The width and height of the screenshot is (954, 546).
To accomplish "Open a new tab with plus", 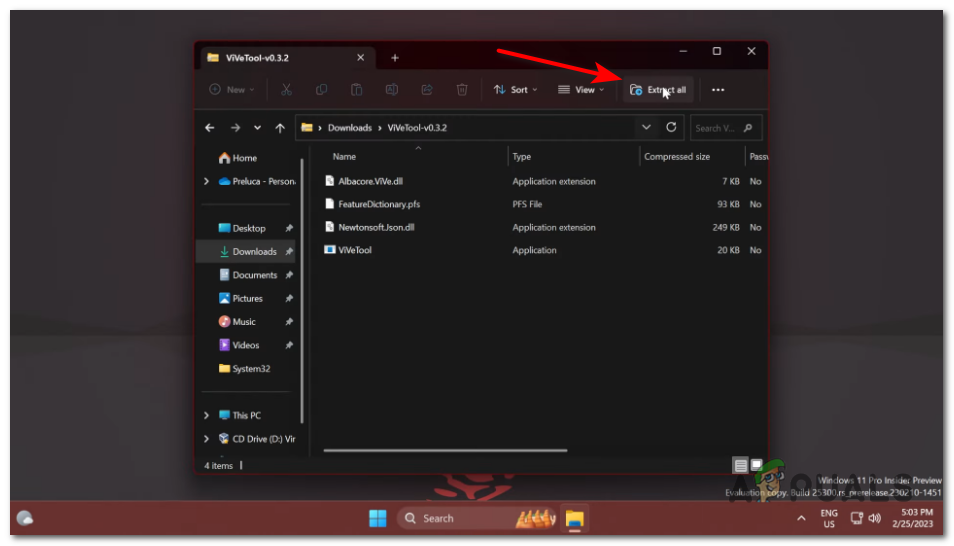I will [395, 58].
